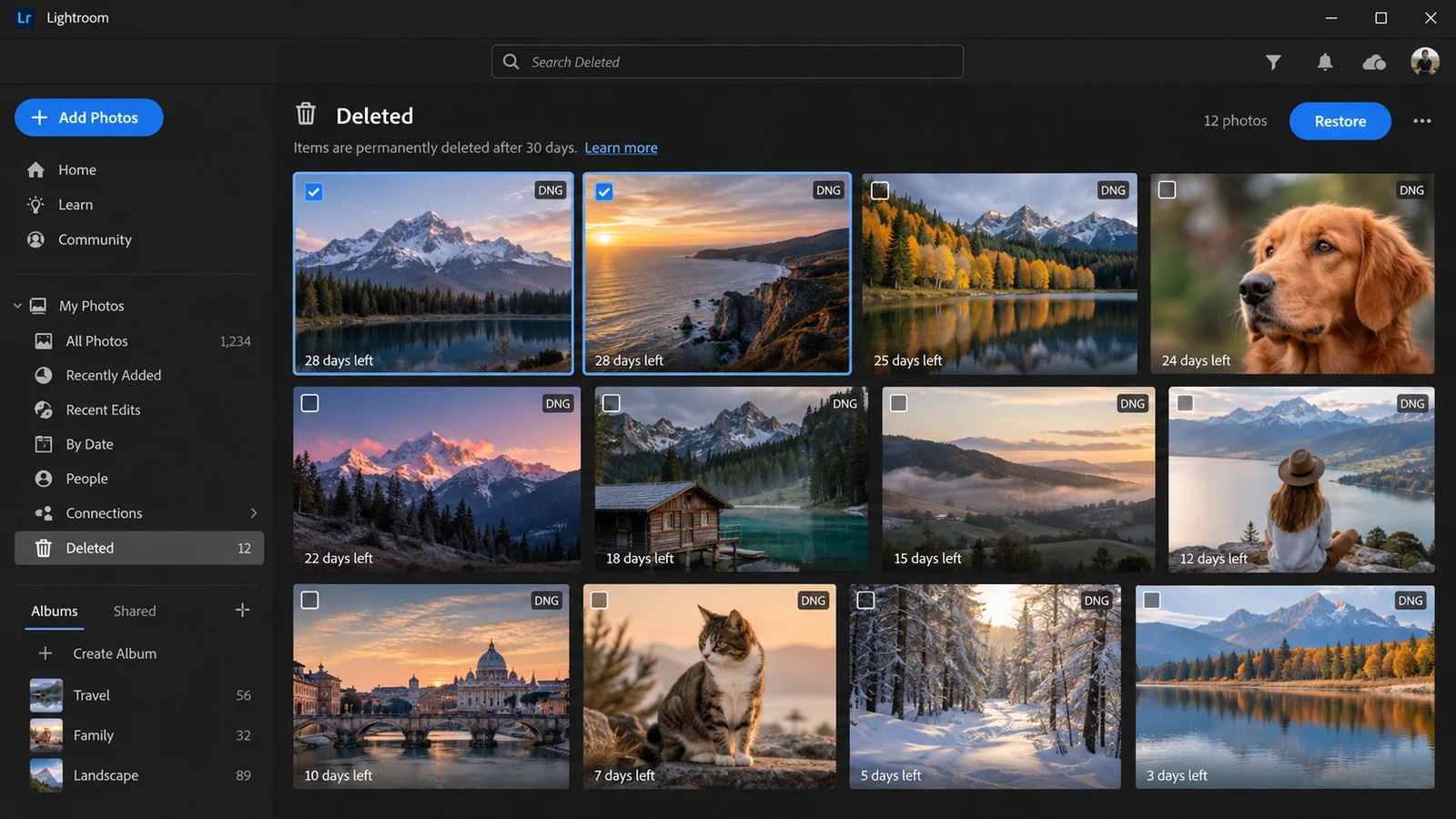Tick the 18 days left cabin checkbox
1456x819 pixels.
pos(612,403)
